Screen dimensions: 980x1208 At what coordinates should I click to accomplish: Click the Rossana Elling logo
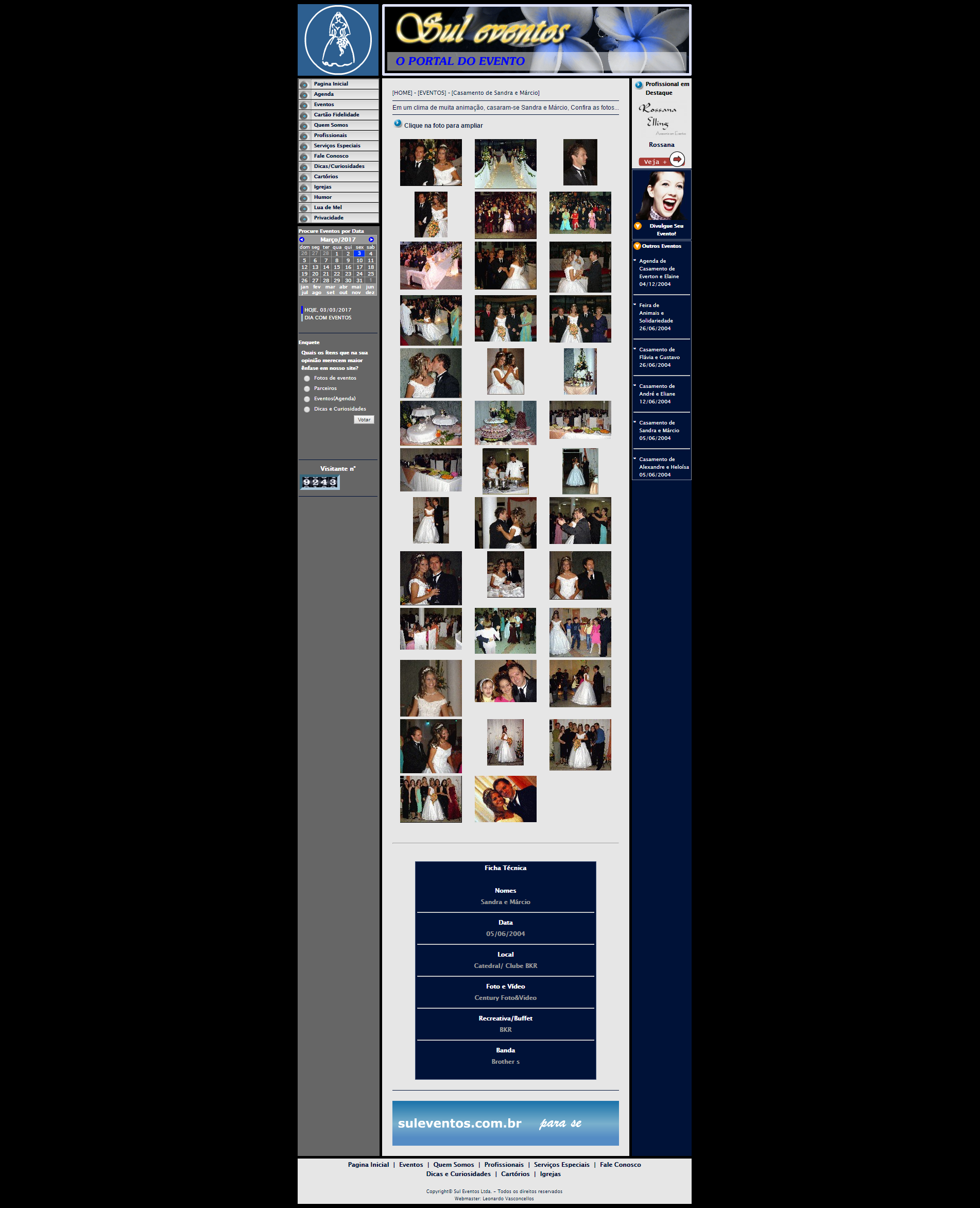[662, 118]
